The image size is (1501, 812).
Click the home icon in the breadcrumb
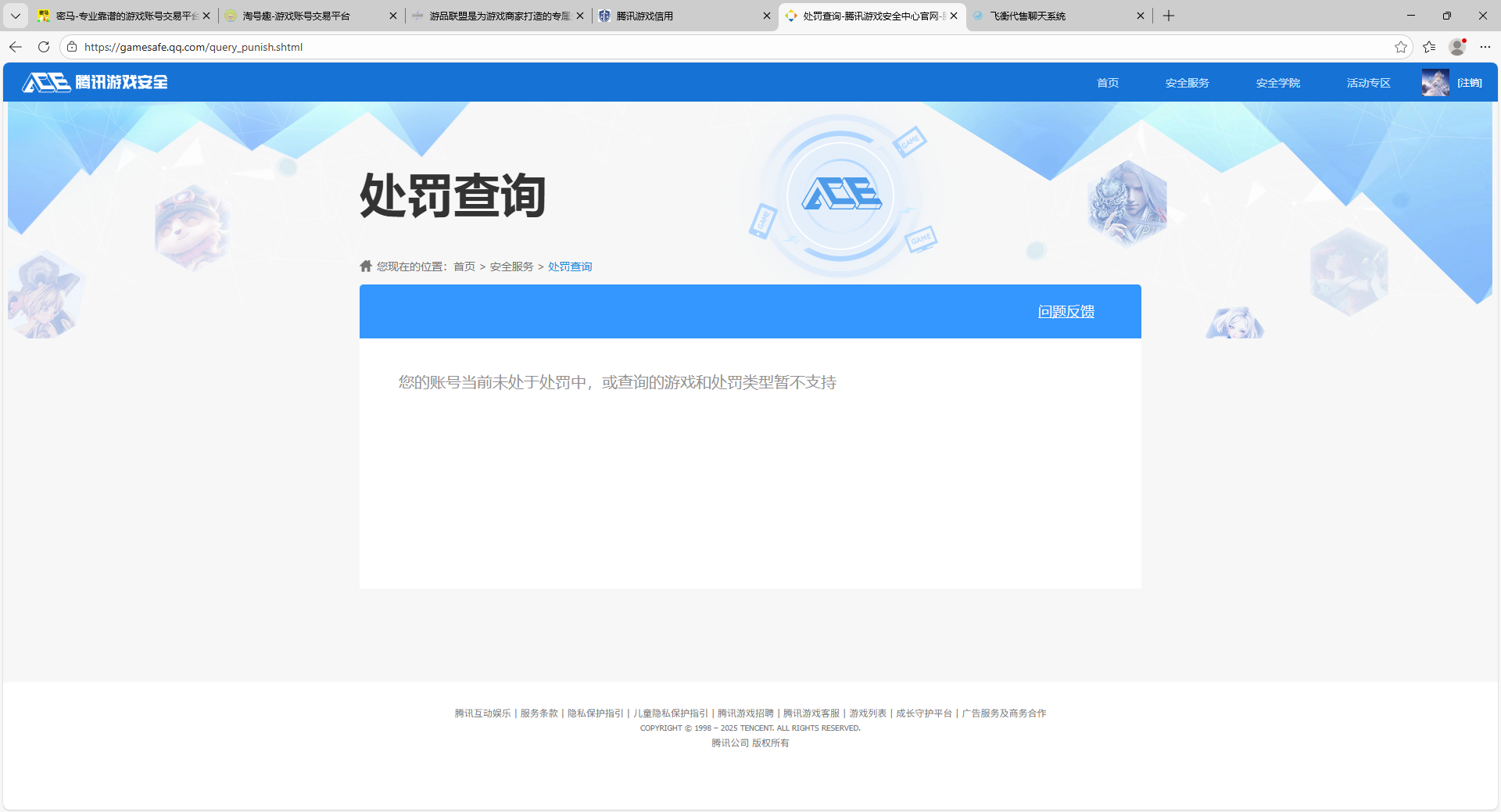pyautogui.click(x=365, y=266)
